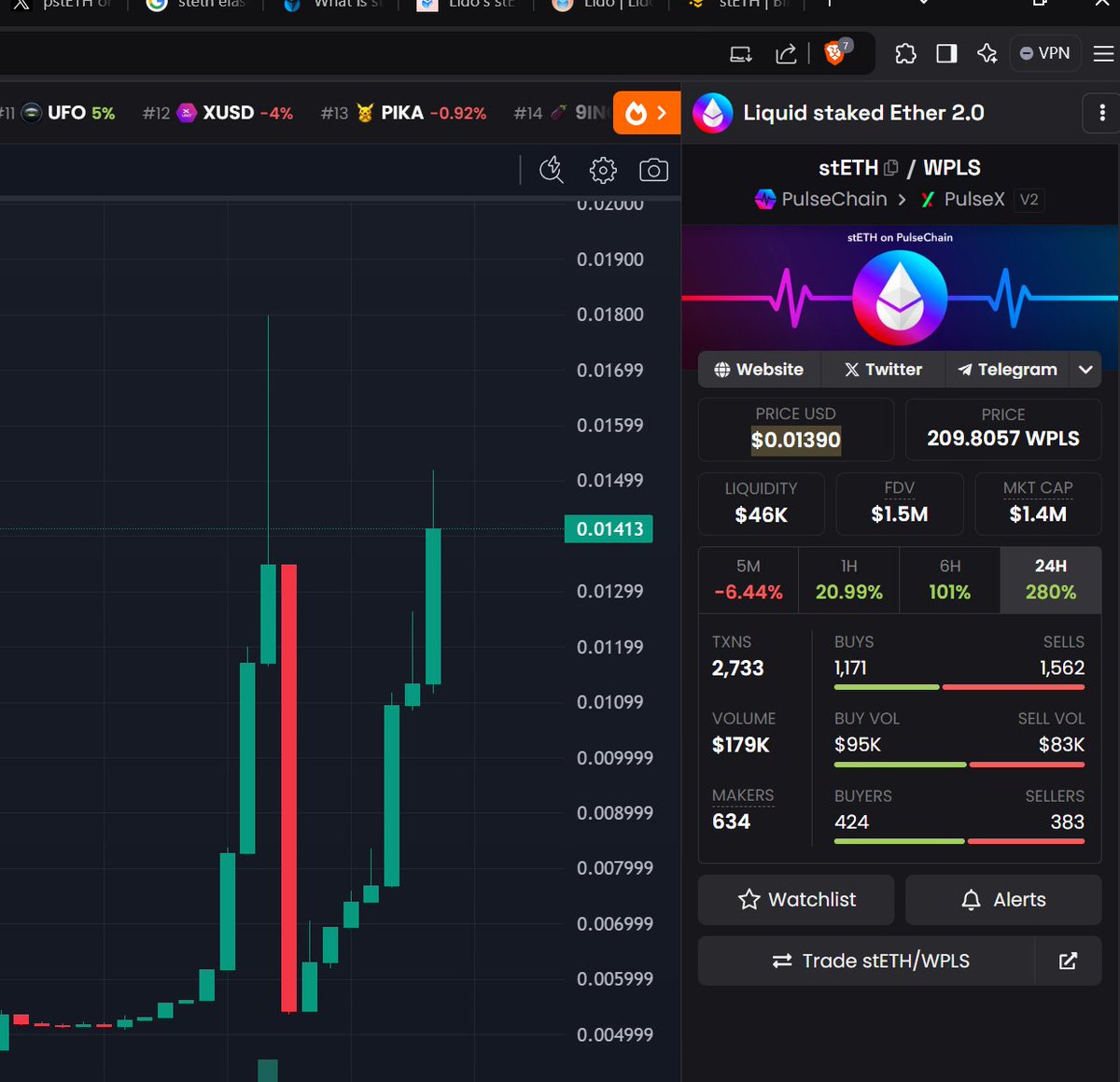Take chart snapshot with the camera icon

click(x=653, y=170)
